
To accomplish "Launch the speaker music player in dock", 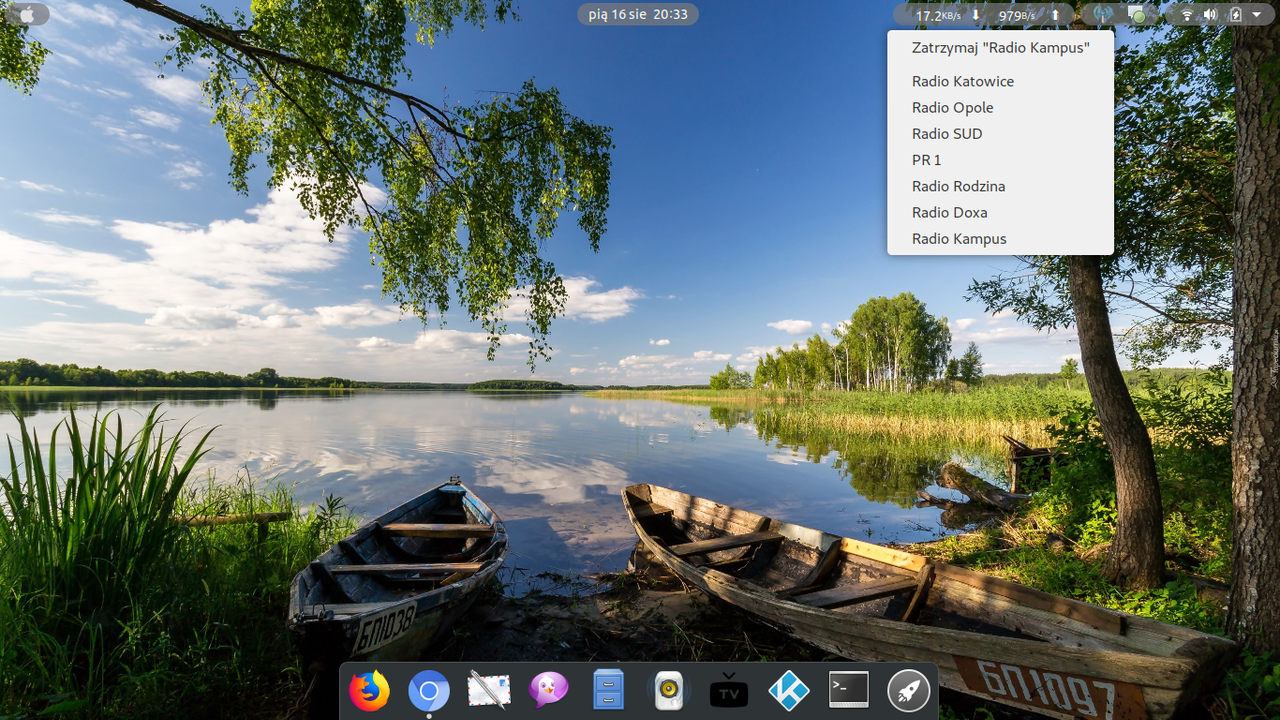I will (669, 690).
